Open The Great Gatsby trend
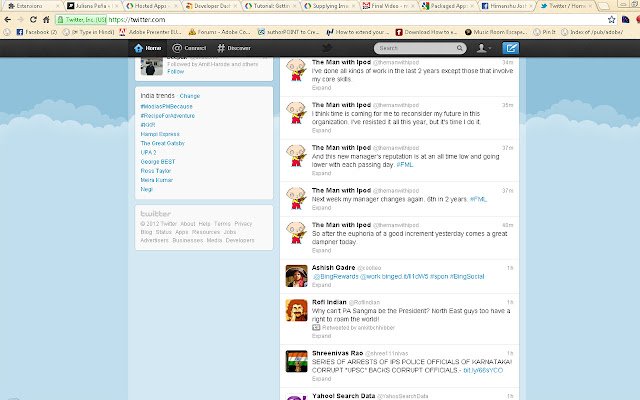Viewport: 640px width, 400px height. tap(162, 143)
